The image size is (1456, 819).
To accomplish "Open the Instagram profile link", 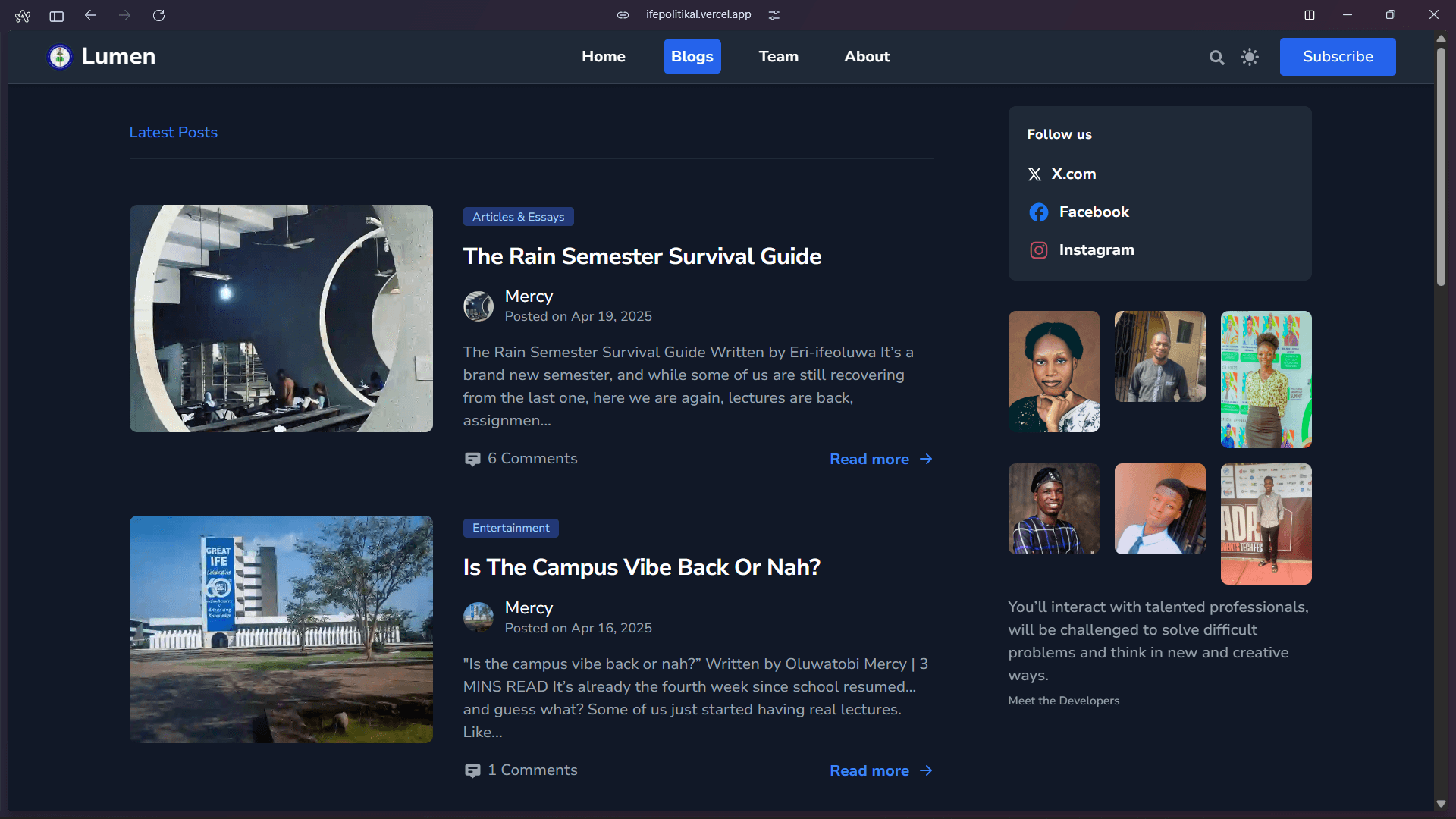I will pyautogui.click(x=1096, y=250).
